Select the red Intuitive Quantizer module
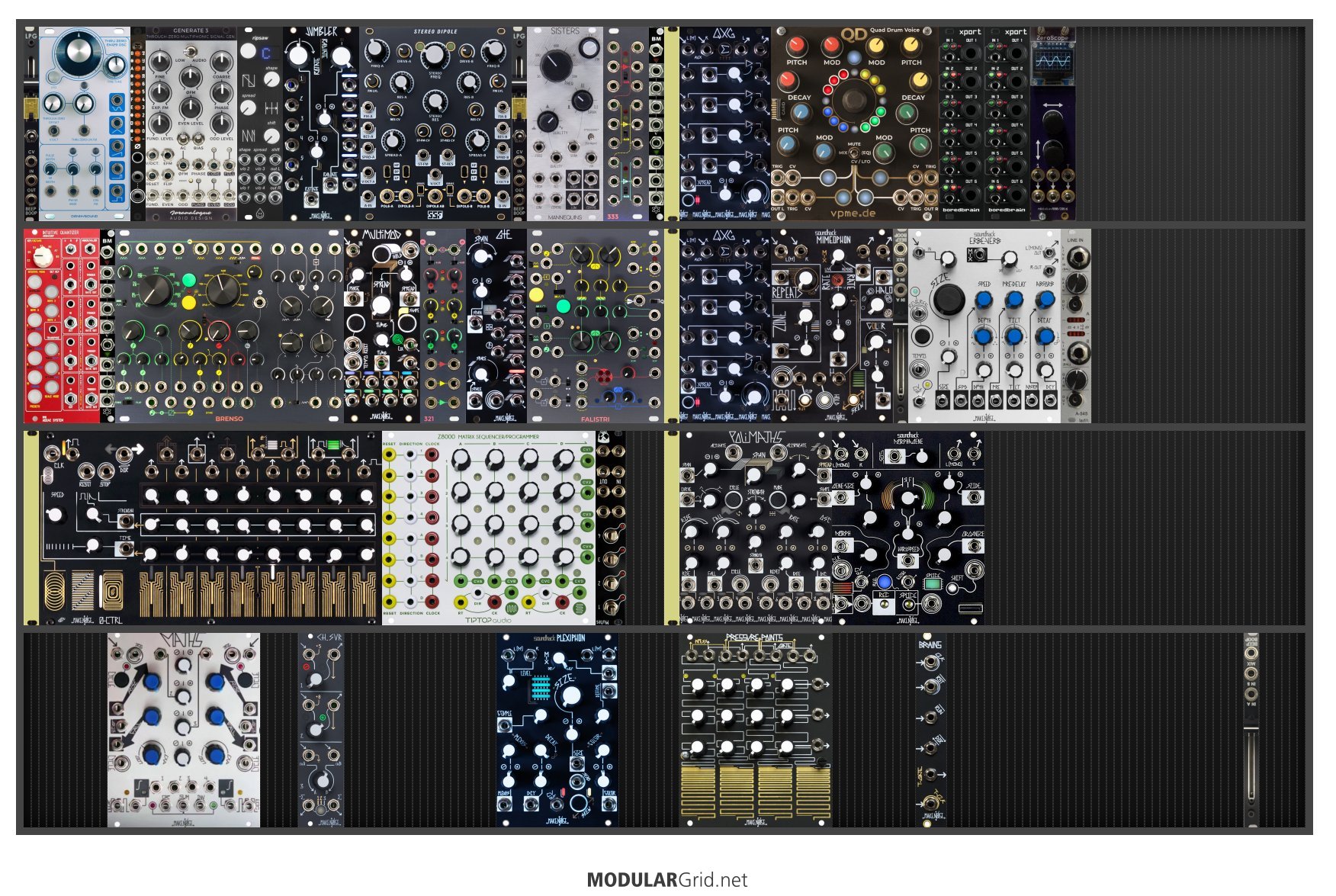1336x896 pixels. 62,326
